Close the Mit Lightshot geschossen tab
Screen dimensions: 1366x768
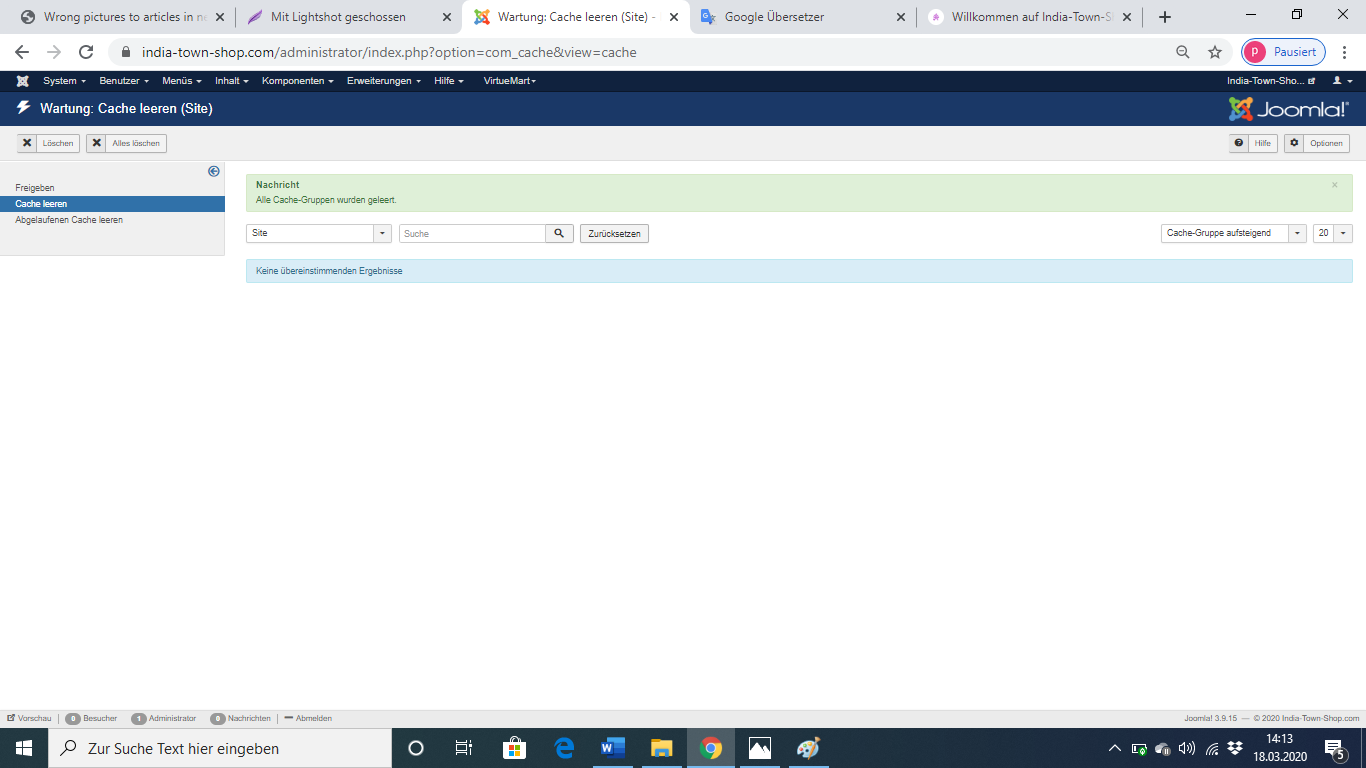click(x=447, y=17)
